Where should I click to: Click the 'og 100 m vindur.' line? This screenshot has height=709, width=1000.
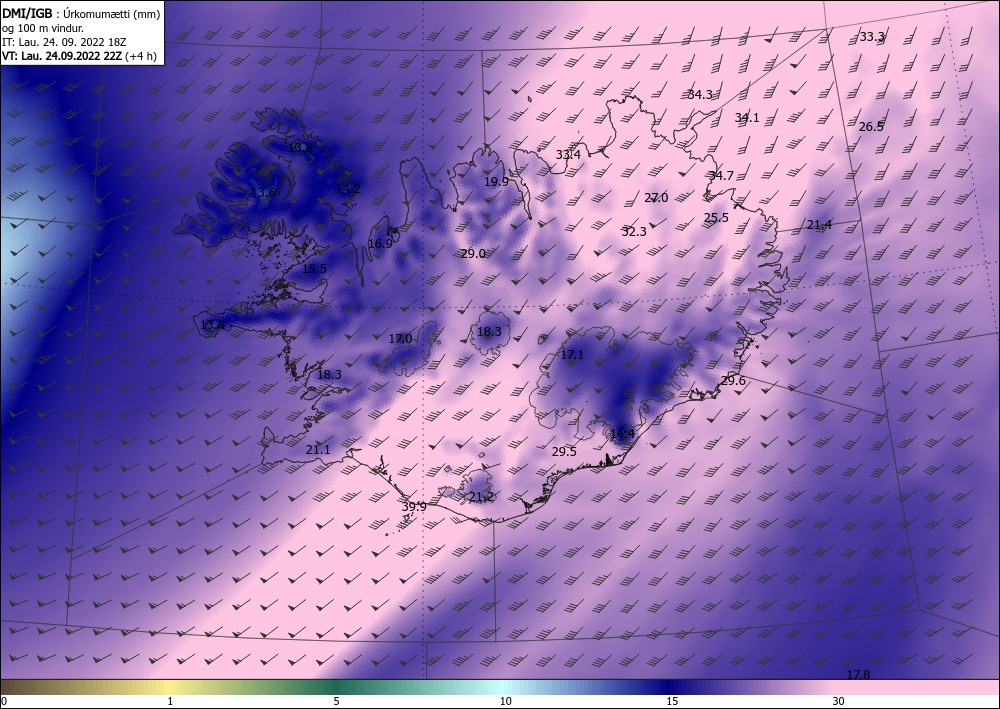tap(43, 28)
